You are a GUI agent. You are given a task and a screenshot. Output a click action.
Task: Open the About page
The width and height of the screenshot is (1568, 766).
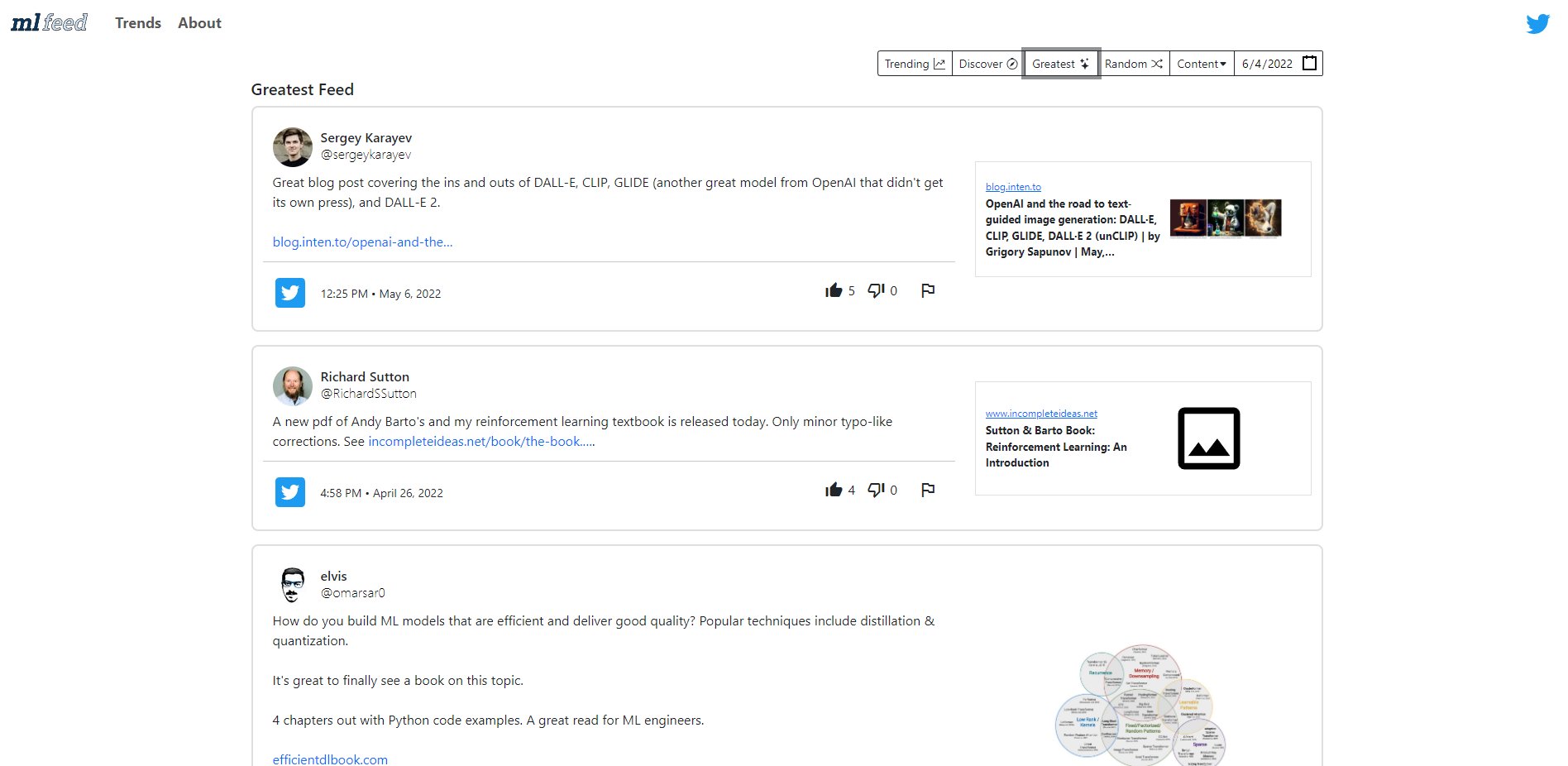point(198,22)
